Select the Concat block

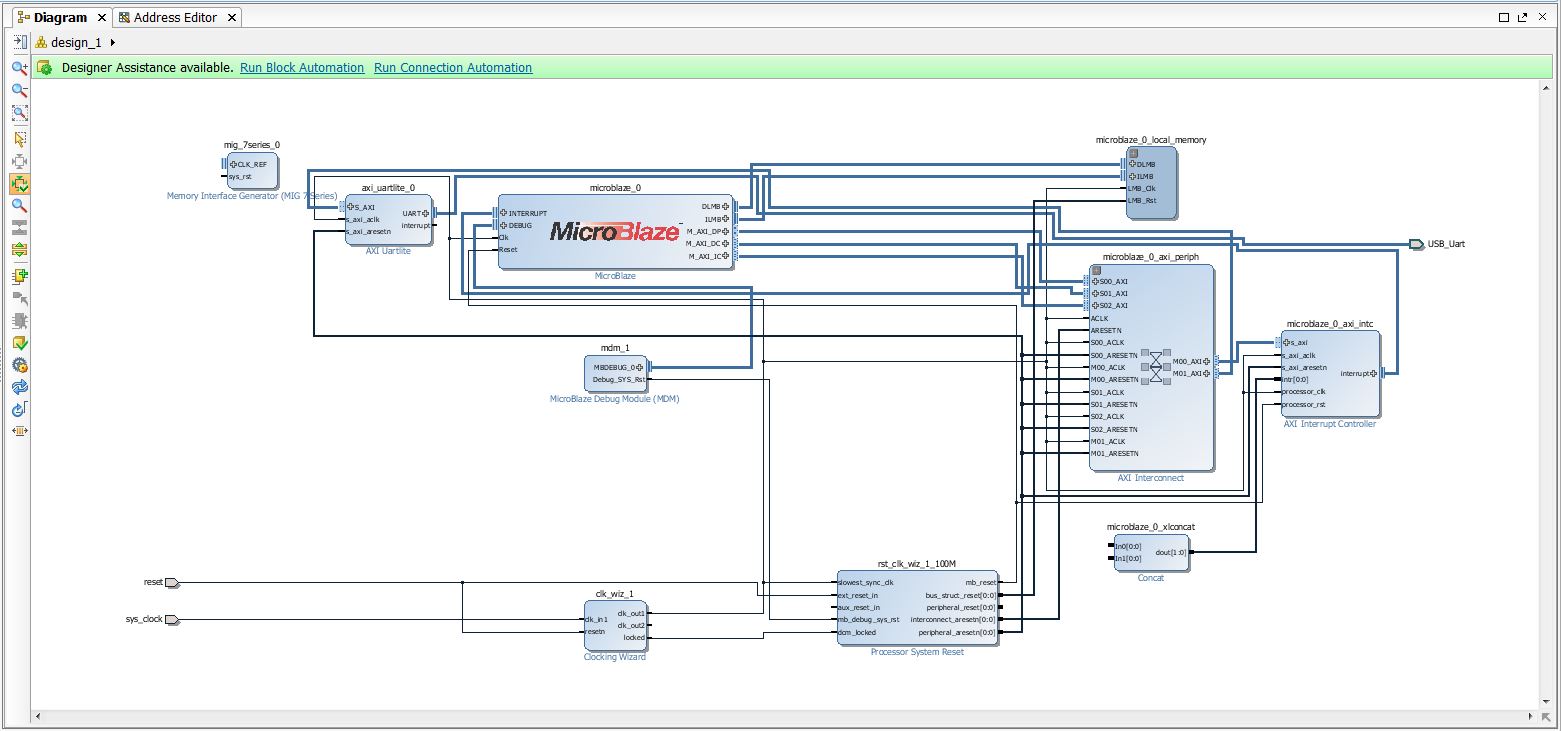[1151, 553]
